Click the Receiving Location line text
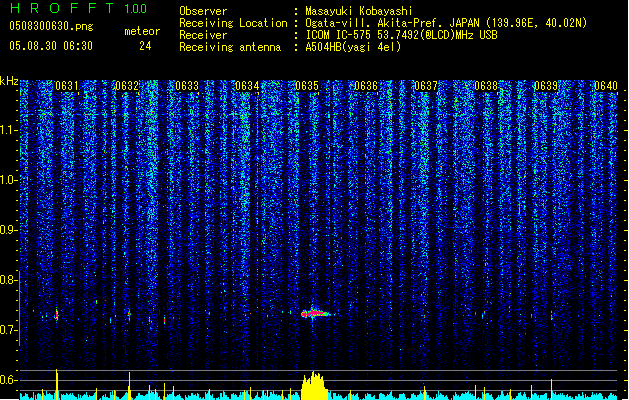 (446, 23)
